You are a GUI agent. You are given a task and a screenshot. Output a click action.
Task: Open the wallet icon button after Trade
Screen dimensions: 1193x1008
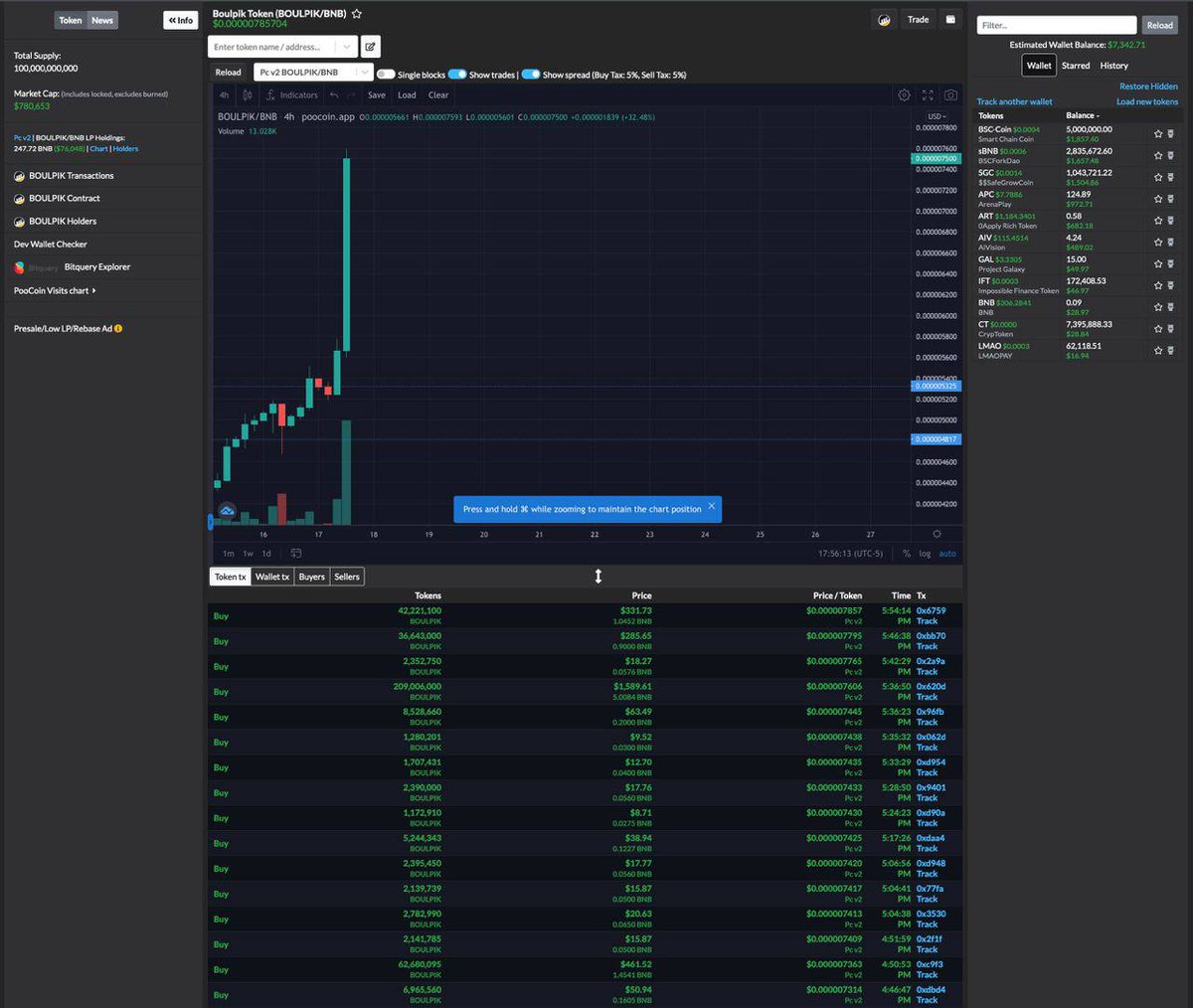pos(950,20)
